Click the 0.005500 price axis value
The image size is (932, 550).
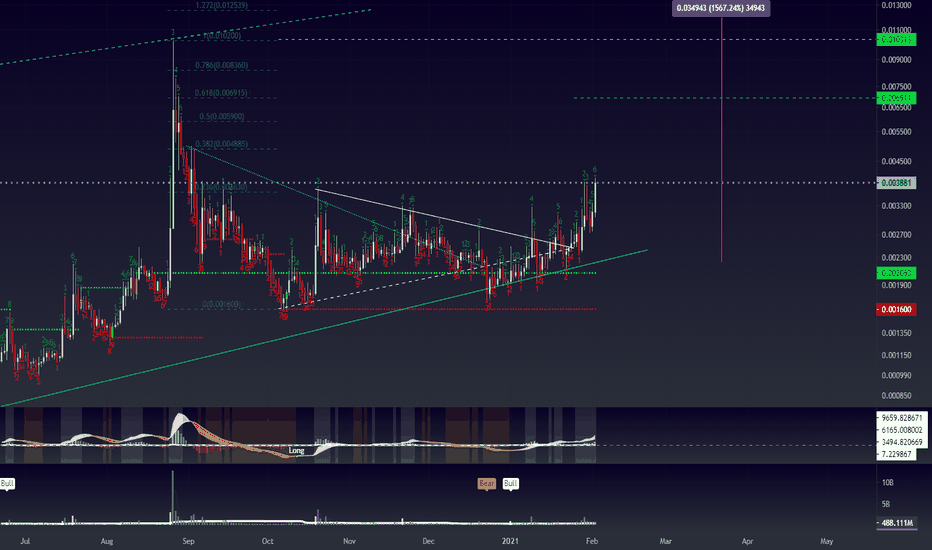(896, 132)
